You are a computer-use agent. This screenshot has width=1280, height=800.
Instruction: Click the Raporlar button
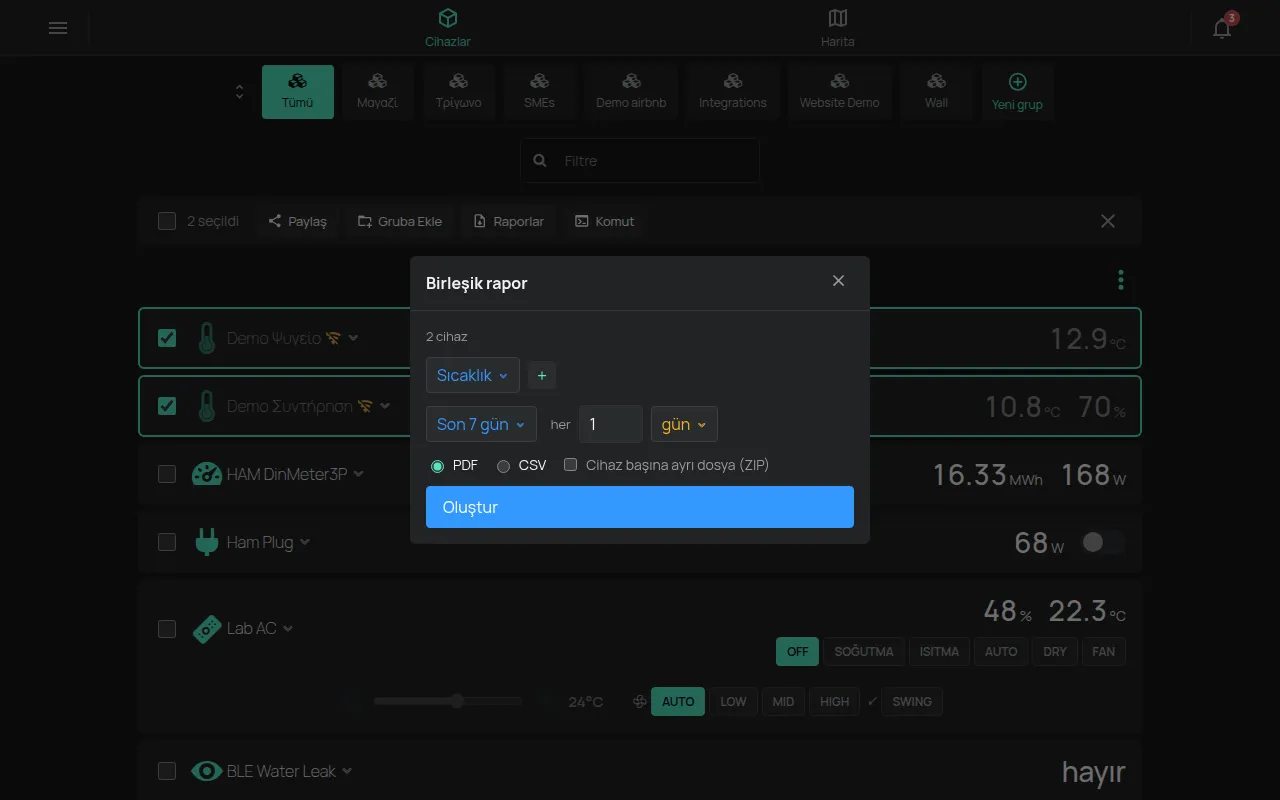[x=509, y=221]
